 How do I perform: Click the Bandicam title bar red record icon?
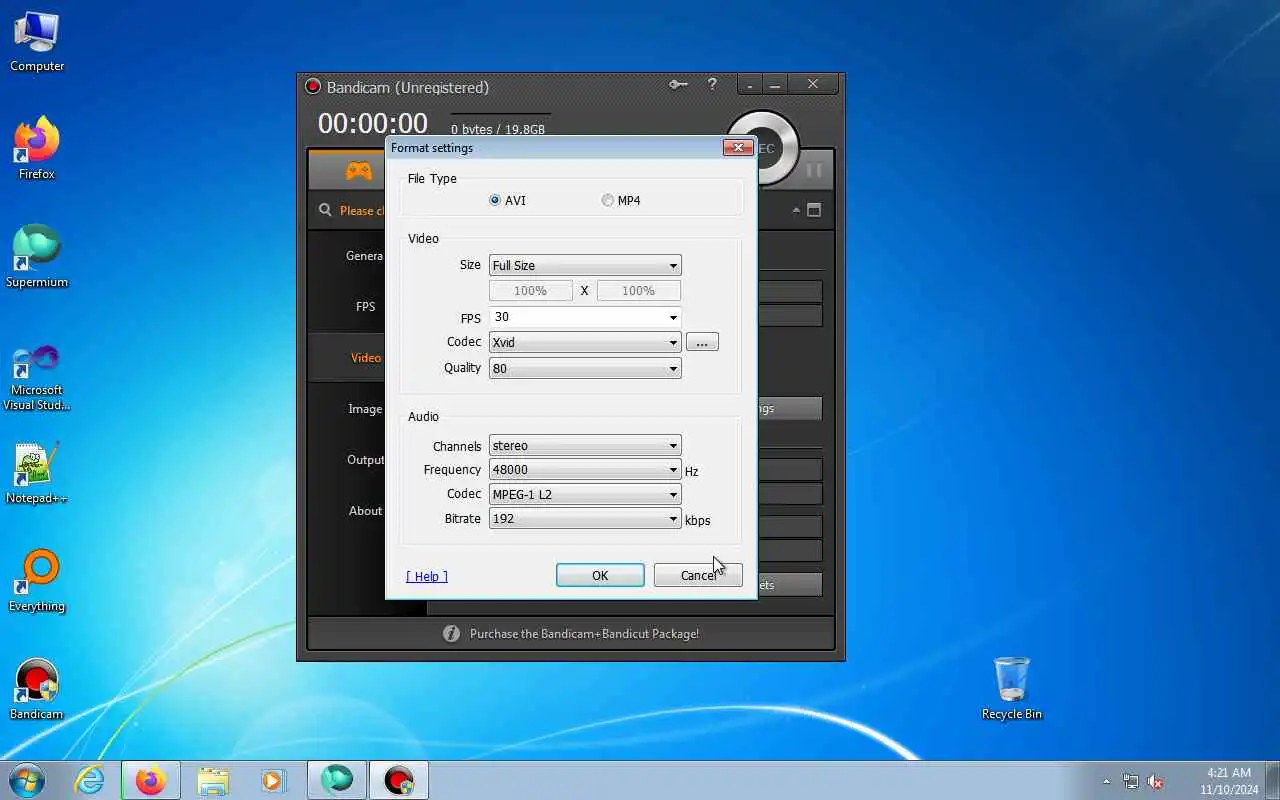click(313, 87)
